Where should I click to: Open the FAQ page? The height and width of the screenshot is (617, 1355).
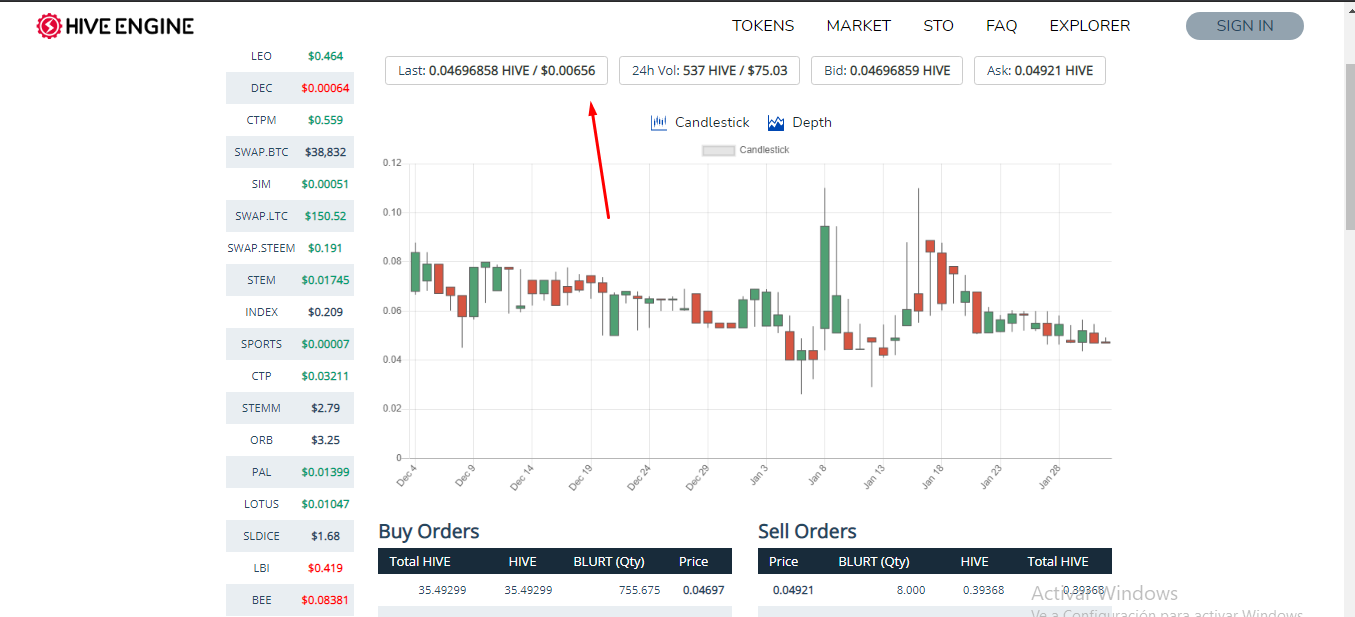click(1001, 26)
